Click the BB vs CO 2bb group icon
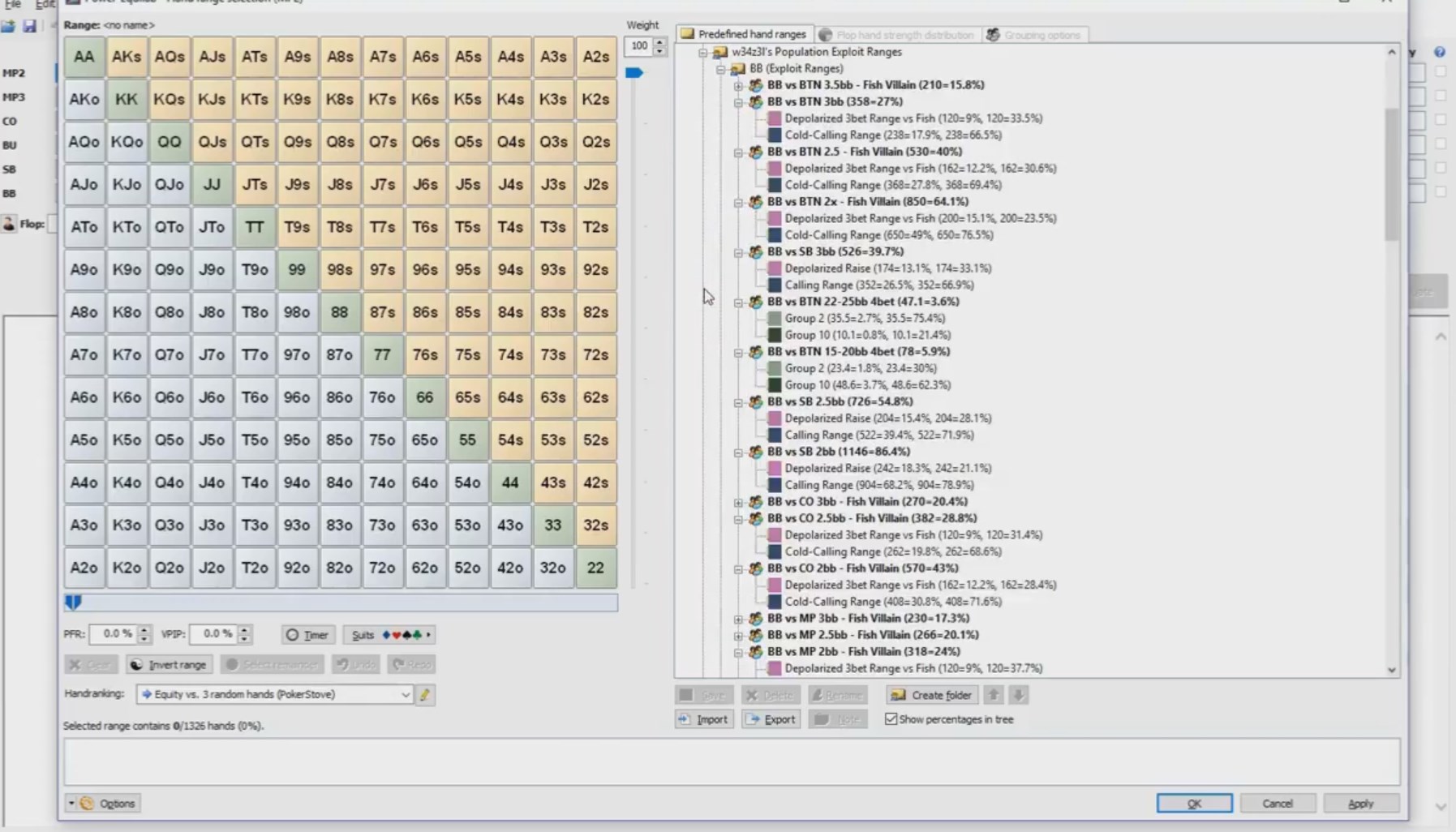The width and height of the screenshot is (1456, 832). click(755, 568)
